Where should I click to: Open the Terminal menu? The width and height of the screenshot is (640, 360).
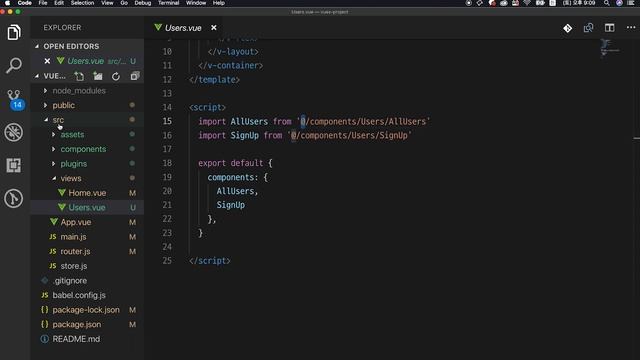pos(169,3)
